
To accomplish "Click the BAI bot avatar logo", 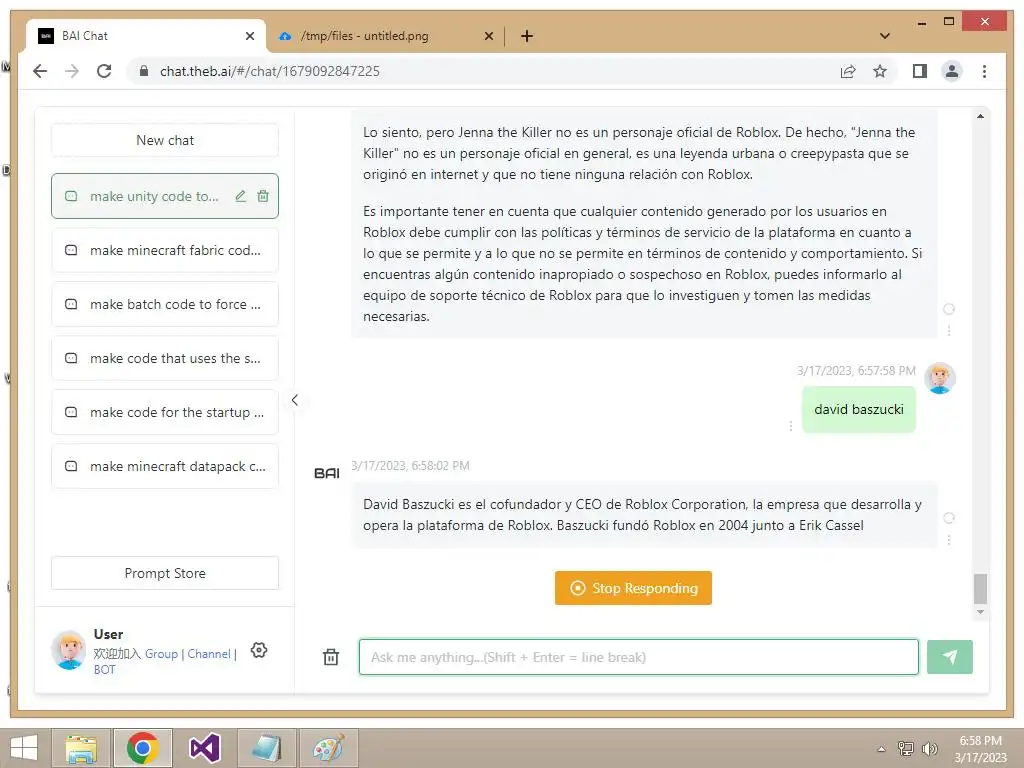I will coord(327,473).
